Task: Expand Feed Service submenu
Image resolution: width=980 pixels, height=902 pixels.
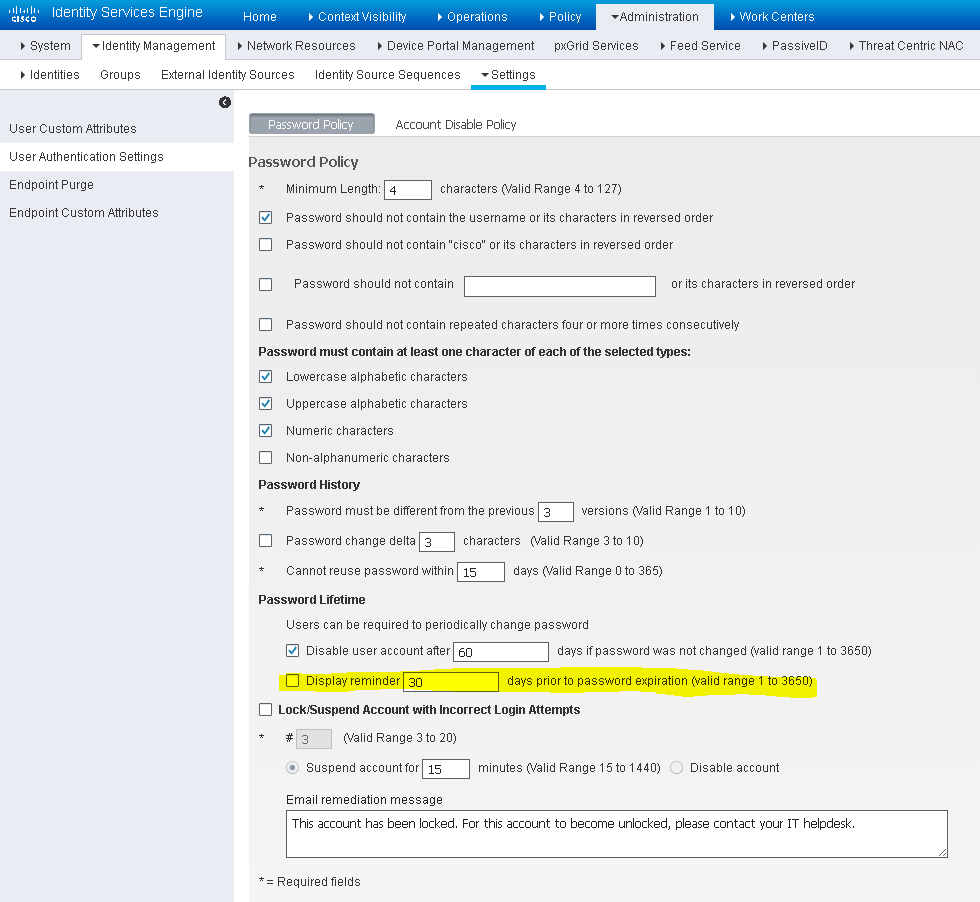Action: 700,46
